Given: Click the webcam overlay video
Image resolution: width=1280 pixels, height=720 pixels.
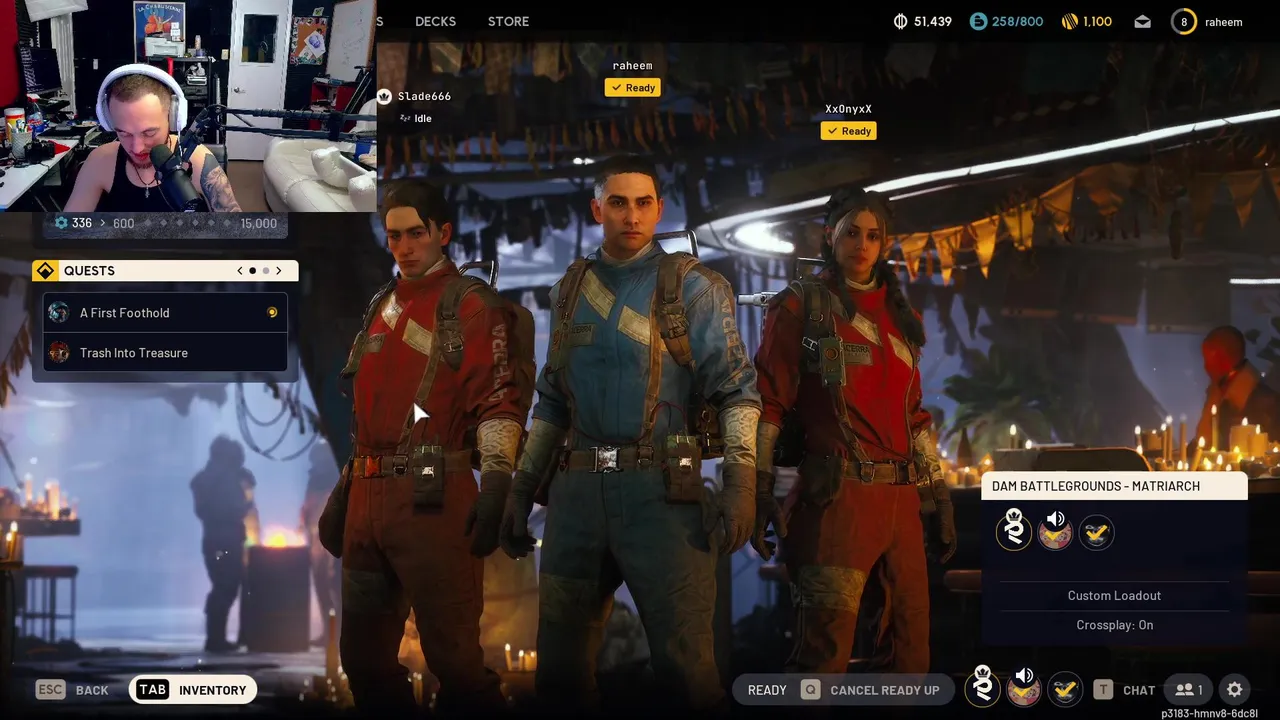Looking at the screenshot, I should [x=188, y=105].
